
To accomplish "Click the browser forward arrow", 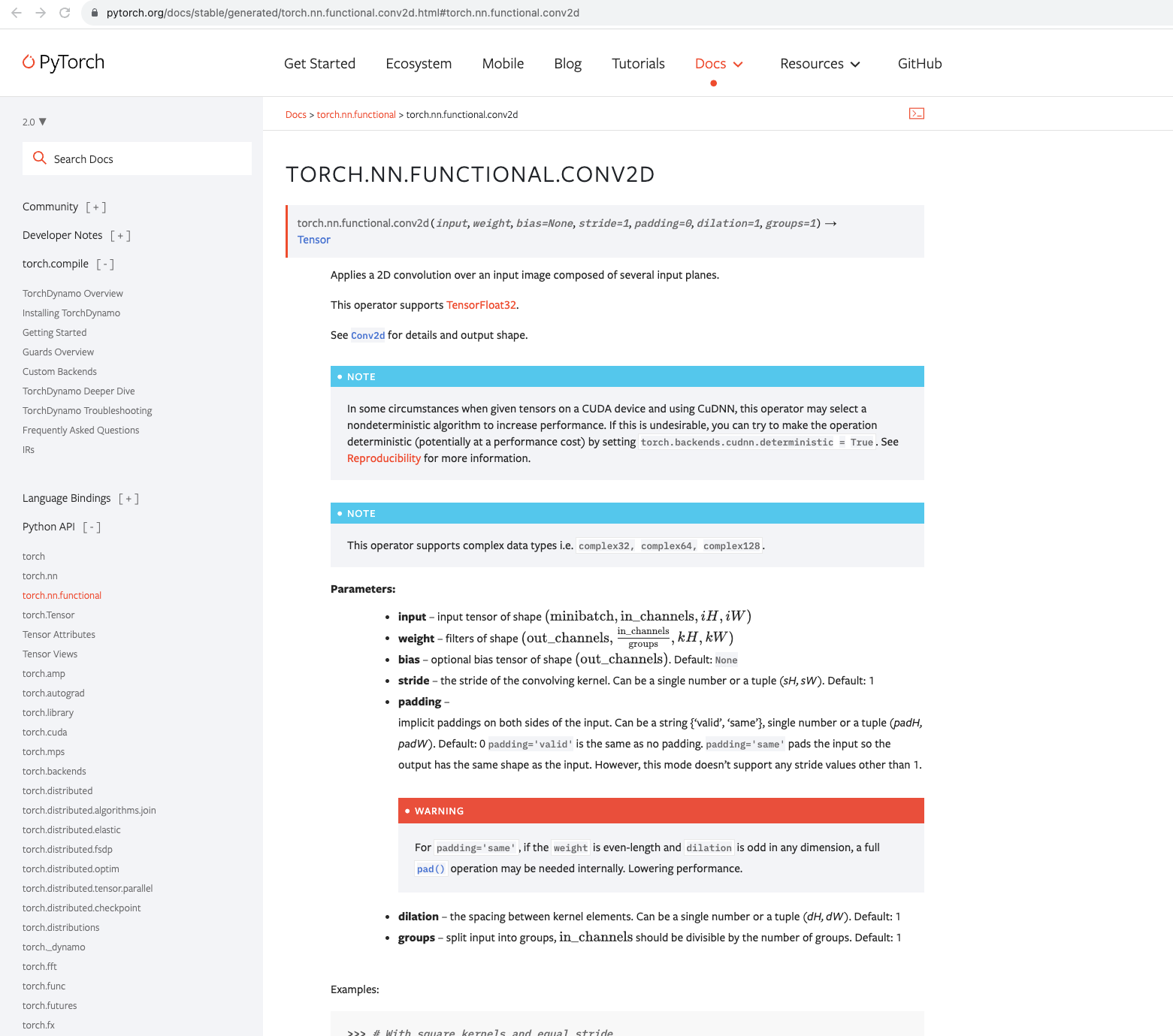I will tap(41, 13).
